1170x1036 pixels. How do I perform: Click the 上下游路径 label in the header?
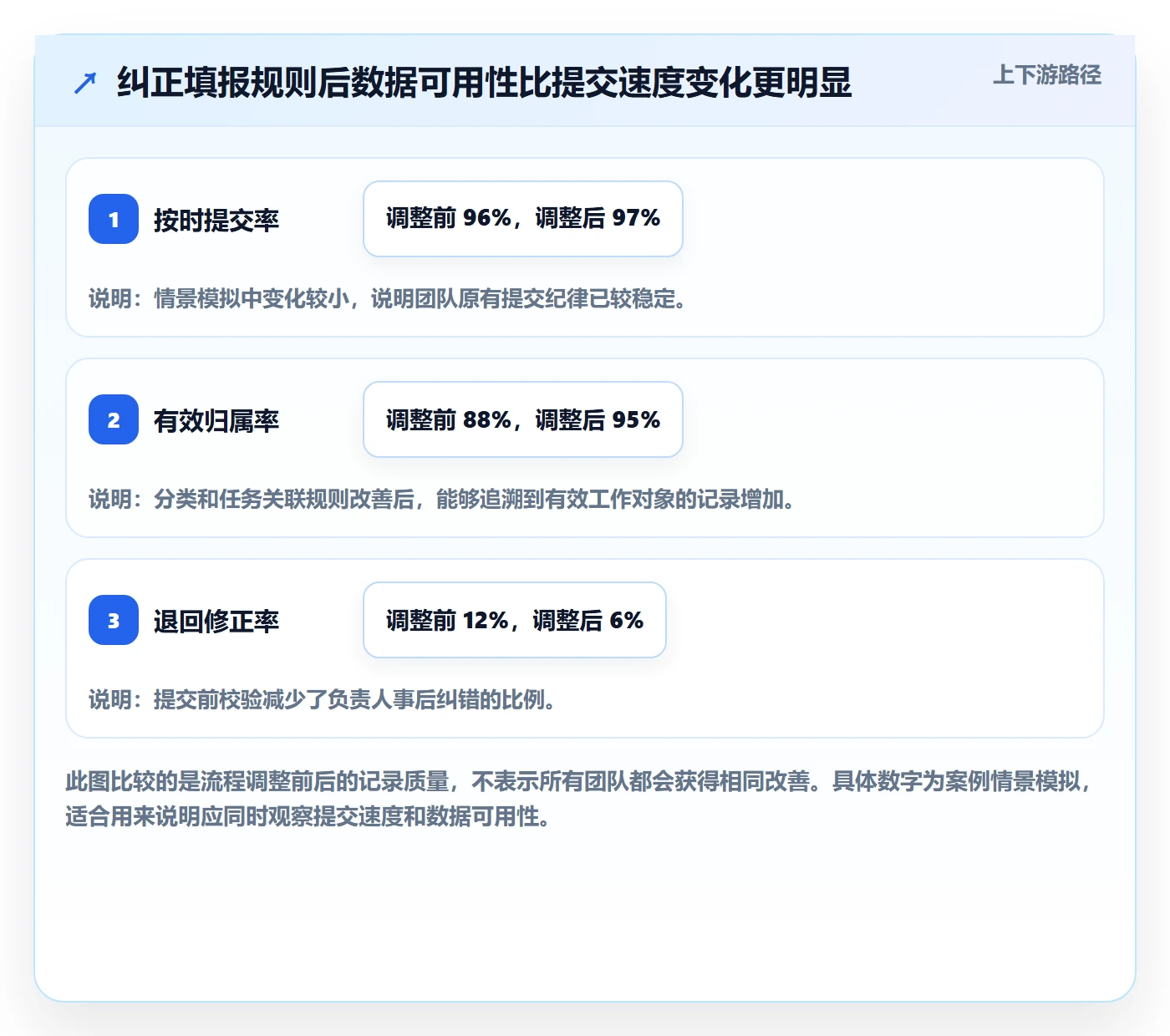coord(1047,75)
